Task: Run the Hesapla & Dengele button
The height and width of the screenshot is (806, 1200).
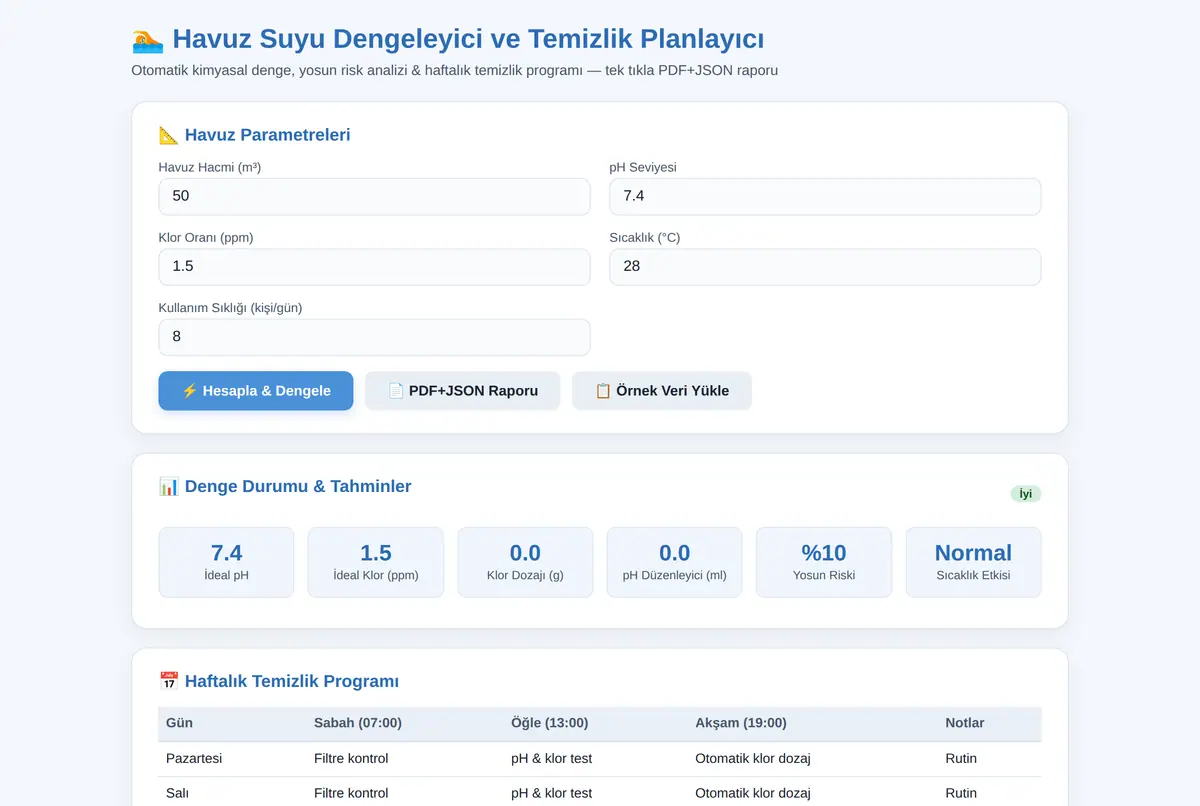Action: (x=256, y=391)
